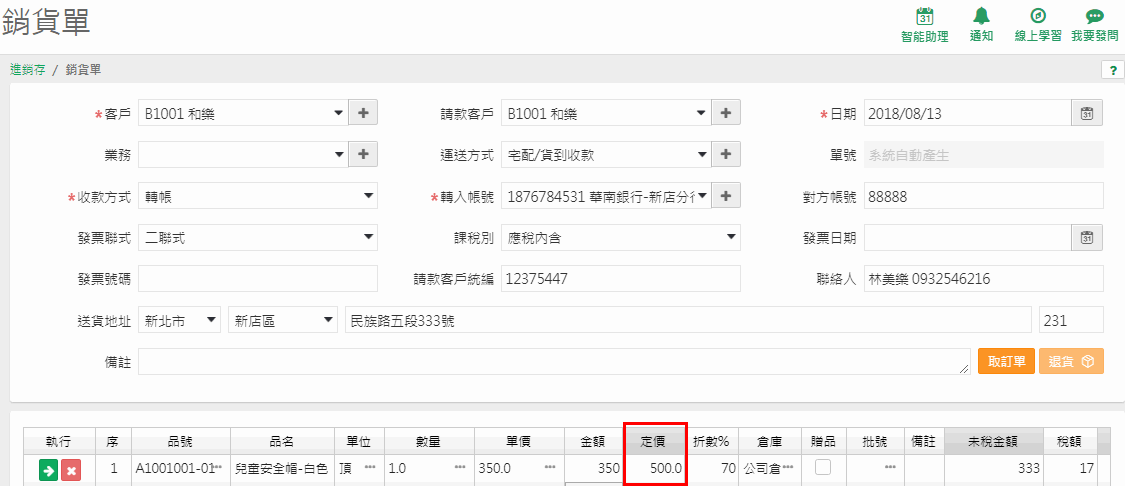This screenshot has height=486, width=1125.
Task: Expand the 請款客戶 dropdown
Action: click(x=702, y=113)
